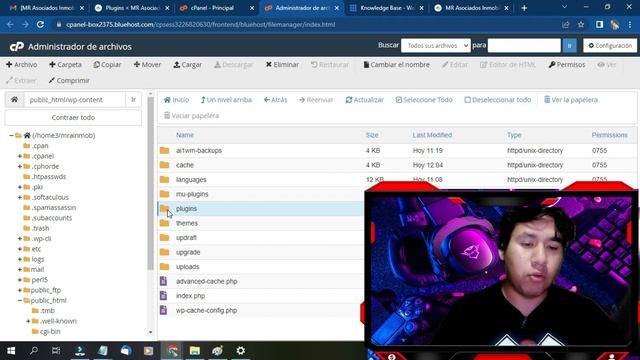The height and width of the screenshot is (360, 640).
Task: Upload files with Cargar
Action: point(187,64)
